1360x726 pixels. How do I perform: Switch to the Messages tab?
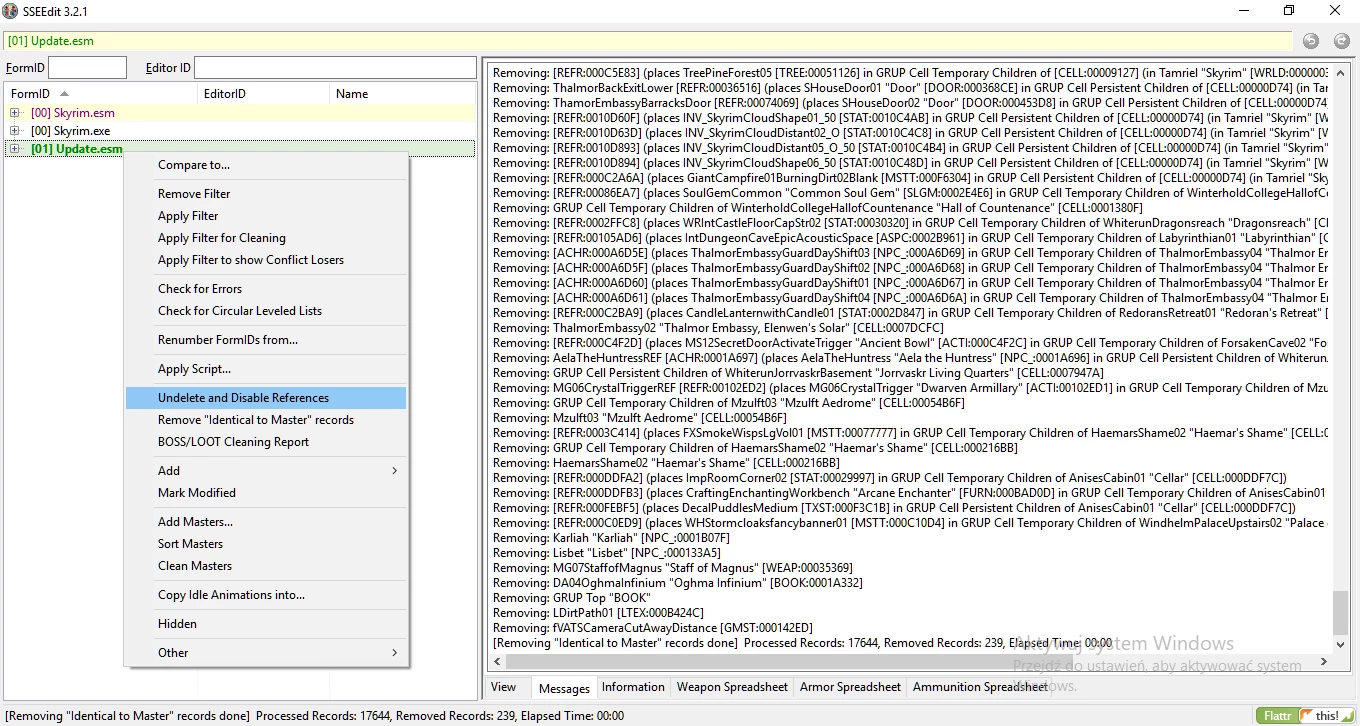click(x=564, y=688)
